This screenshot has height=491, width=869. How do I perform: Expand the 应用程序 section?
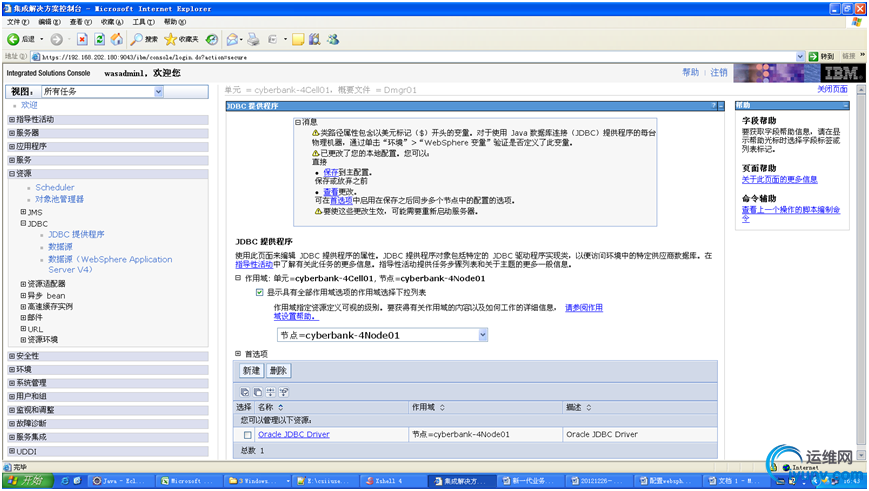click(12, 146)
